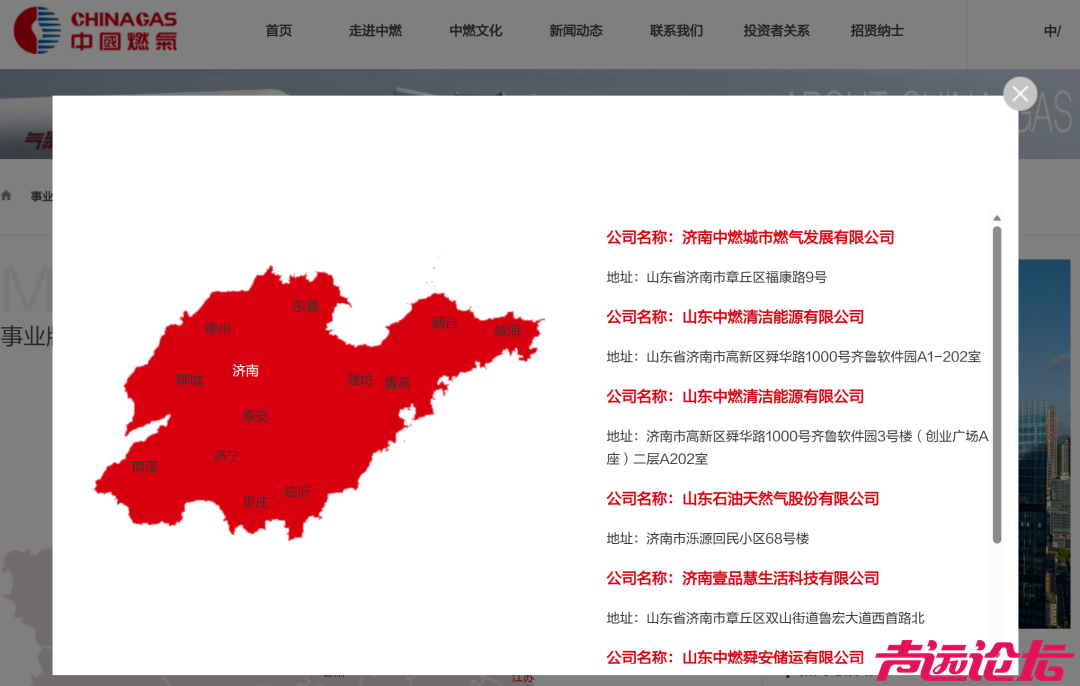
Task: Click company name 山东石油天然气股份有限公司
Action: 780,499
